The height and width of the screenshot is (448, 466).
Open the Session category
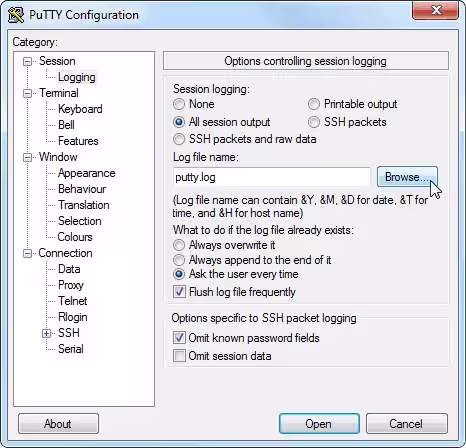pyautogui.click(x=57, y=61)
